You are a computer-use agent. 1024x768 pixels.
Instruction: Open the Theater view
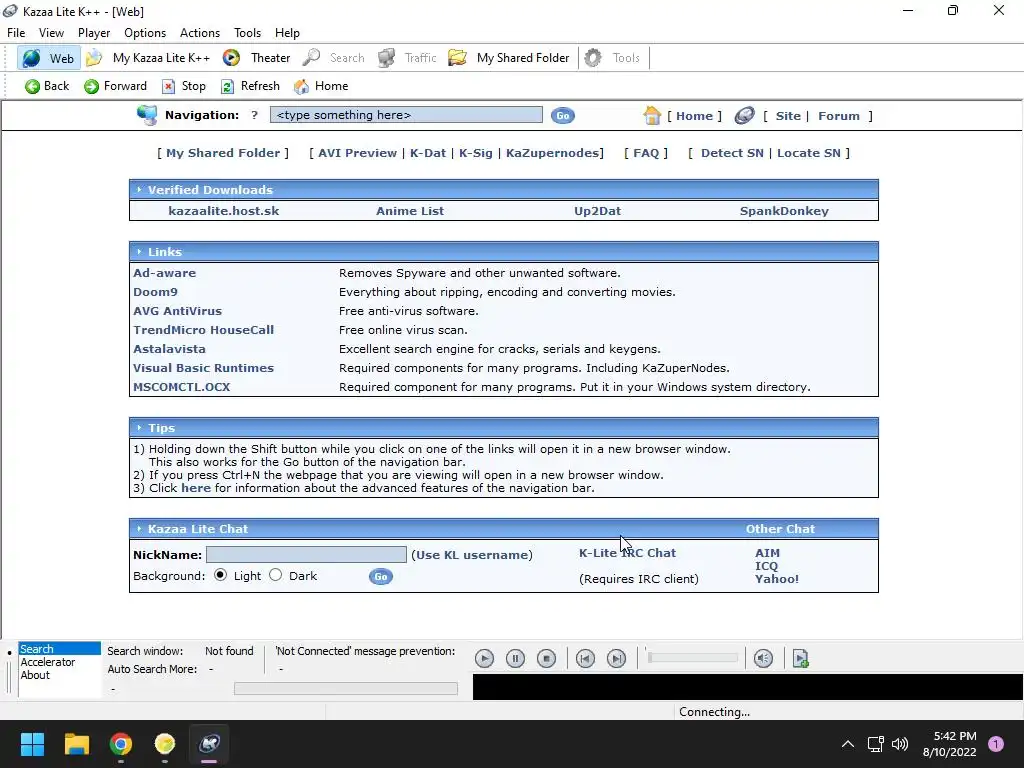pos(256,58)
